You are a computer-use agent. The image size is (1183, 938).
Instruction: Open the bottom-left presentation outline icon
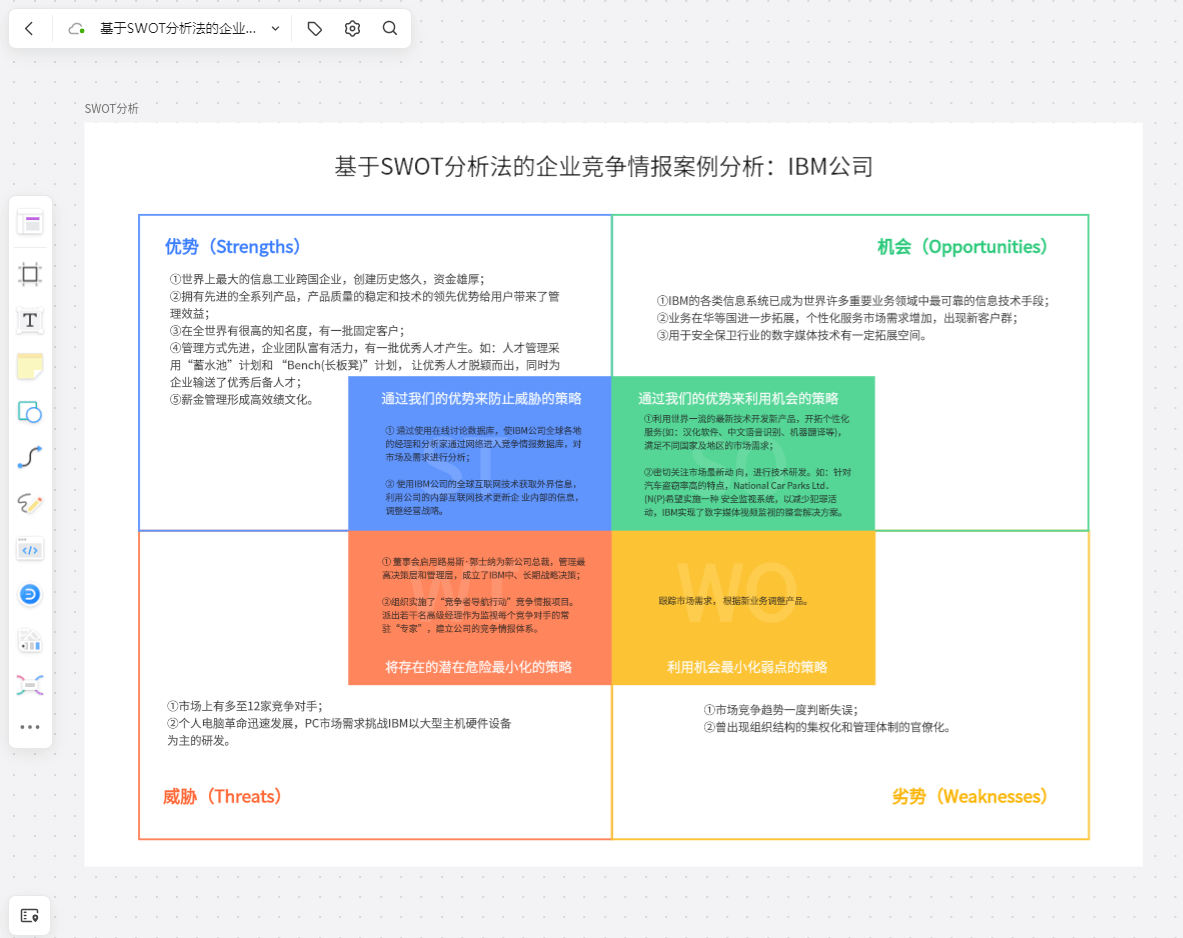tap(30, 915)
